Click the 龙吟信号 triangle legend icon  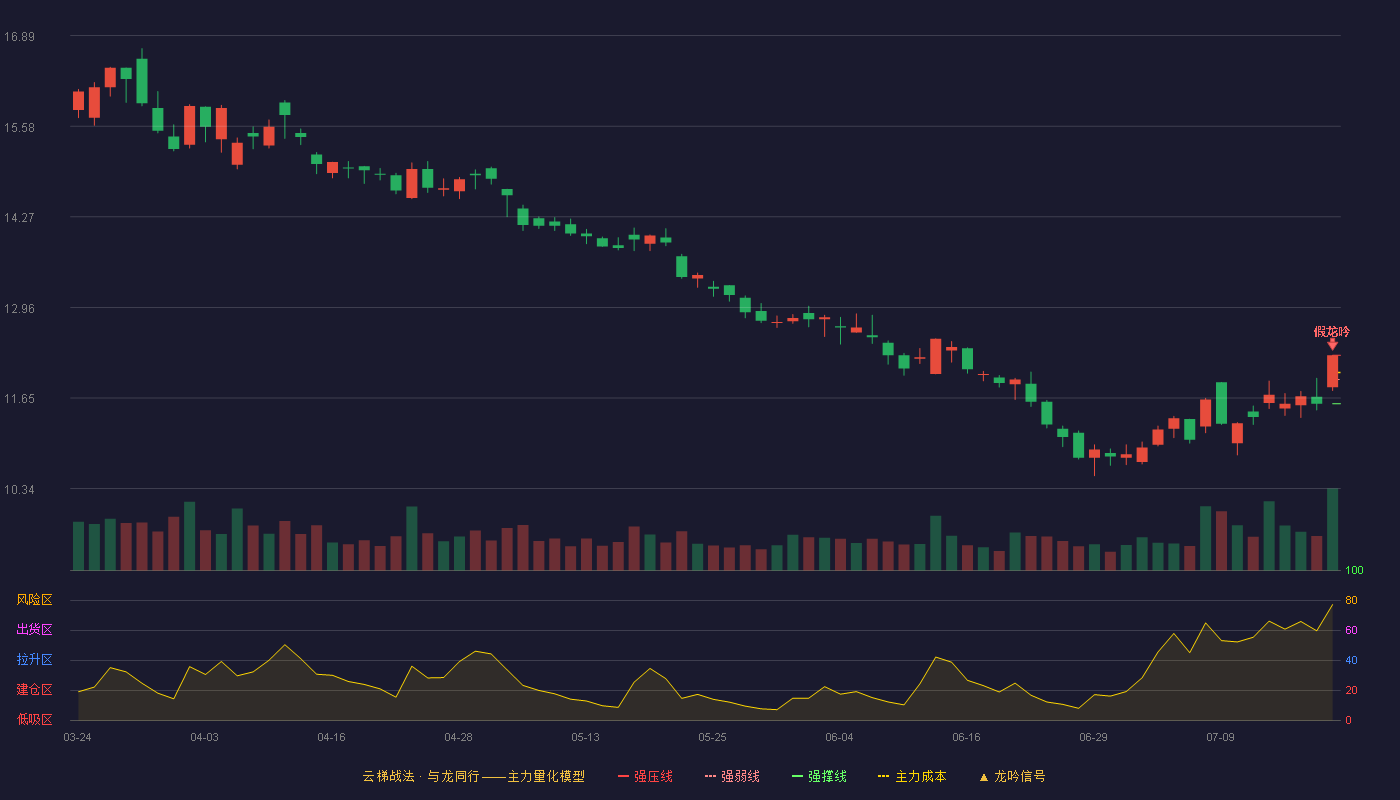(x=984, y=777)
